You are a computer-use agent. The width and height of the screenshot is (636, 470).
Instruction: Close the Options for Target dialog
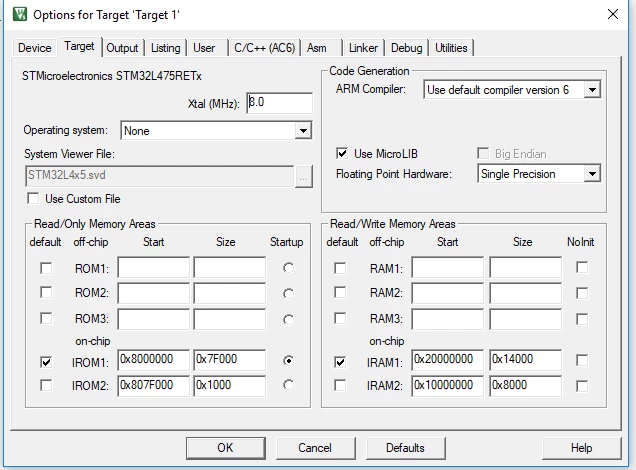click(x=613, y=14)
